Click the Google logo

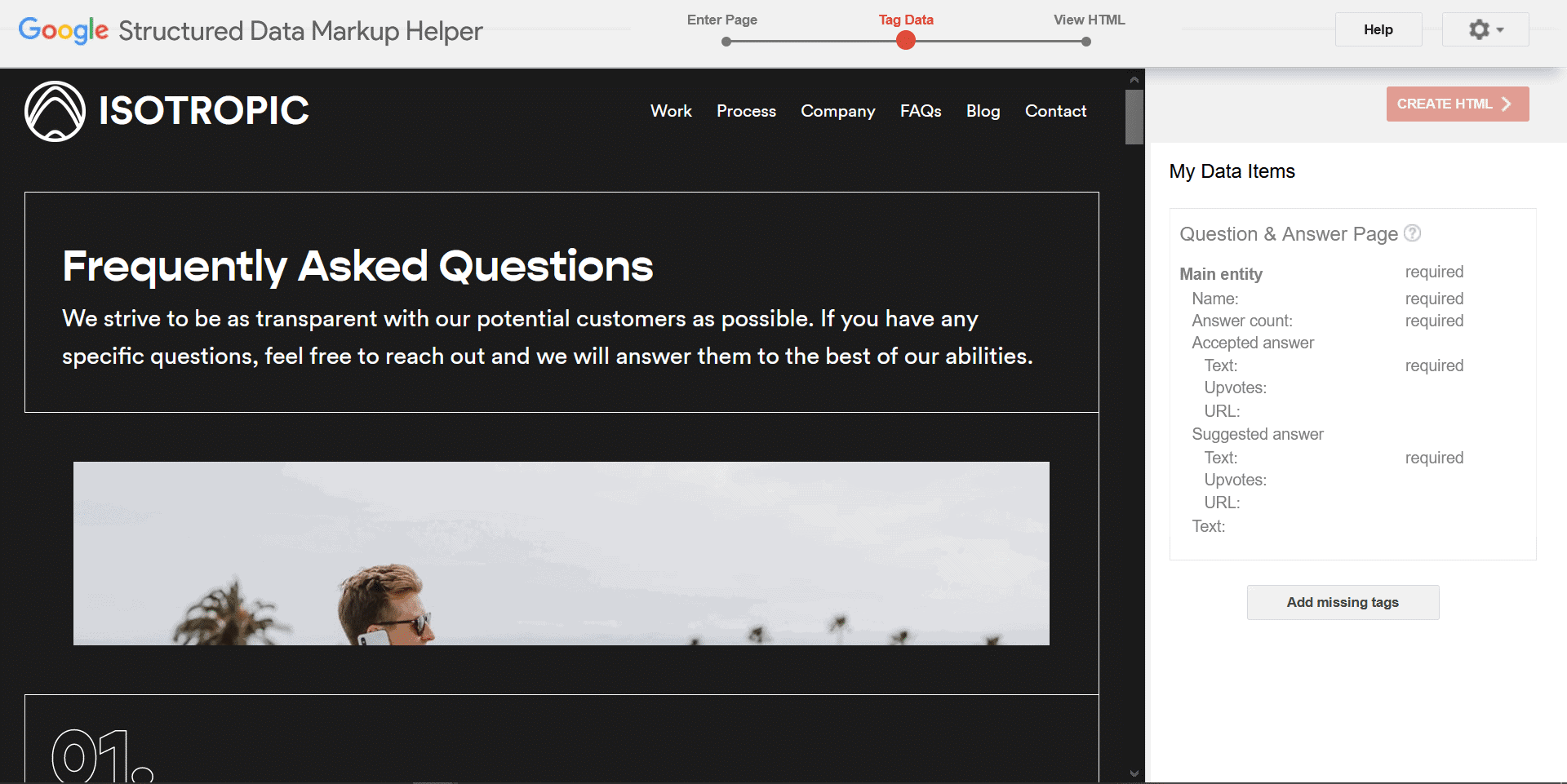tap(63, 30)
